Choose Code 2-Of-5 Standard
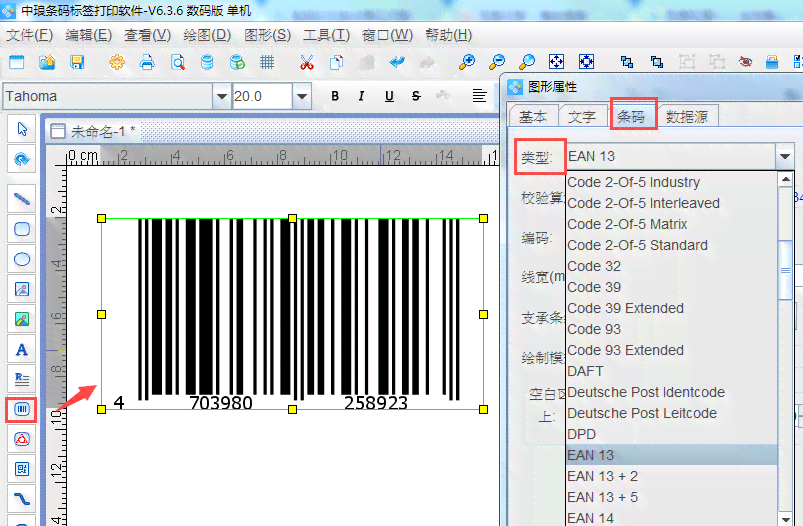The height and width of the screenshot is (526, 803). coord(672,245)
